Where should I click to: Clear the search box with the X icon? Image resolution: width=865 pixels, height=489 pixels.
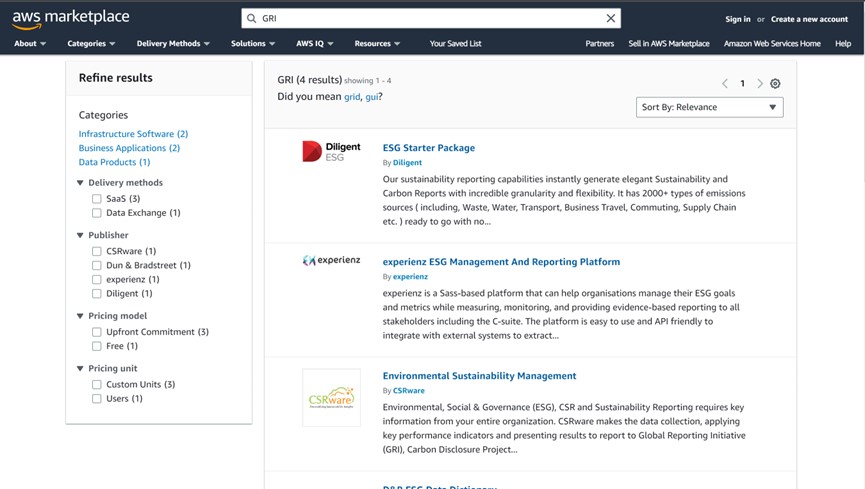pos(611,18)
